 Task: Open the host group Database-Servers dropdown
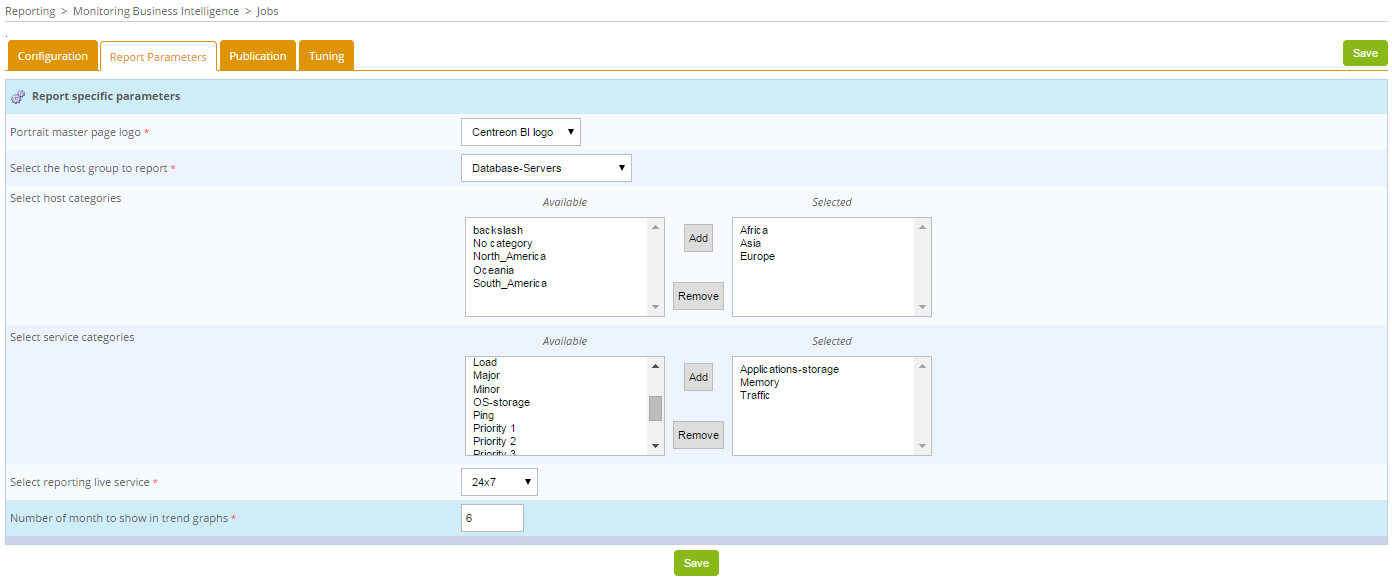[546, 168]
